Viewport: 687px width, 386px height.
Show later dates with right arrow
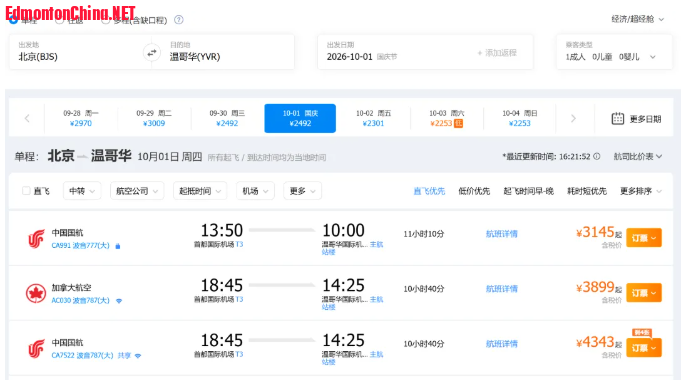[573, 118]
